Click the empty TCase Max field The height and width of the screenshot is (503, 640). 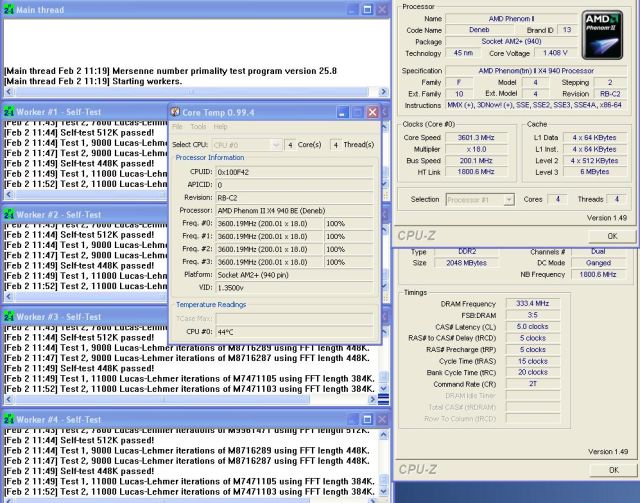coord(294,318)
